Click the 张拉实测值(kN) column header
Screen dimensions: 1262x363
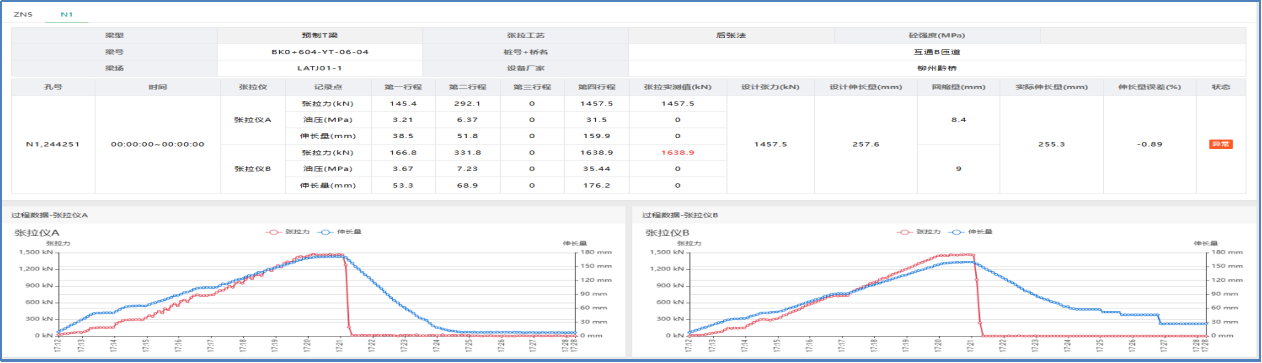[x=677, y=87]
